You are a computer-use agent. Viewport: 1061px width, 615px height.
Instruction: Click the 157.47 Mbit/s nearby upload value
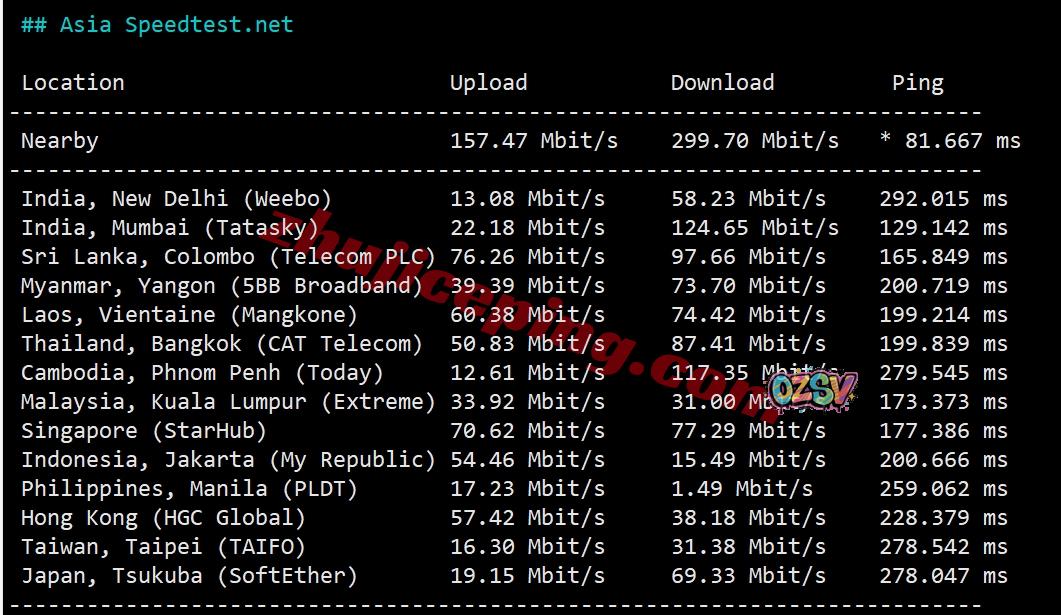[534, 141]
